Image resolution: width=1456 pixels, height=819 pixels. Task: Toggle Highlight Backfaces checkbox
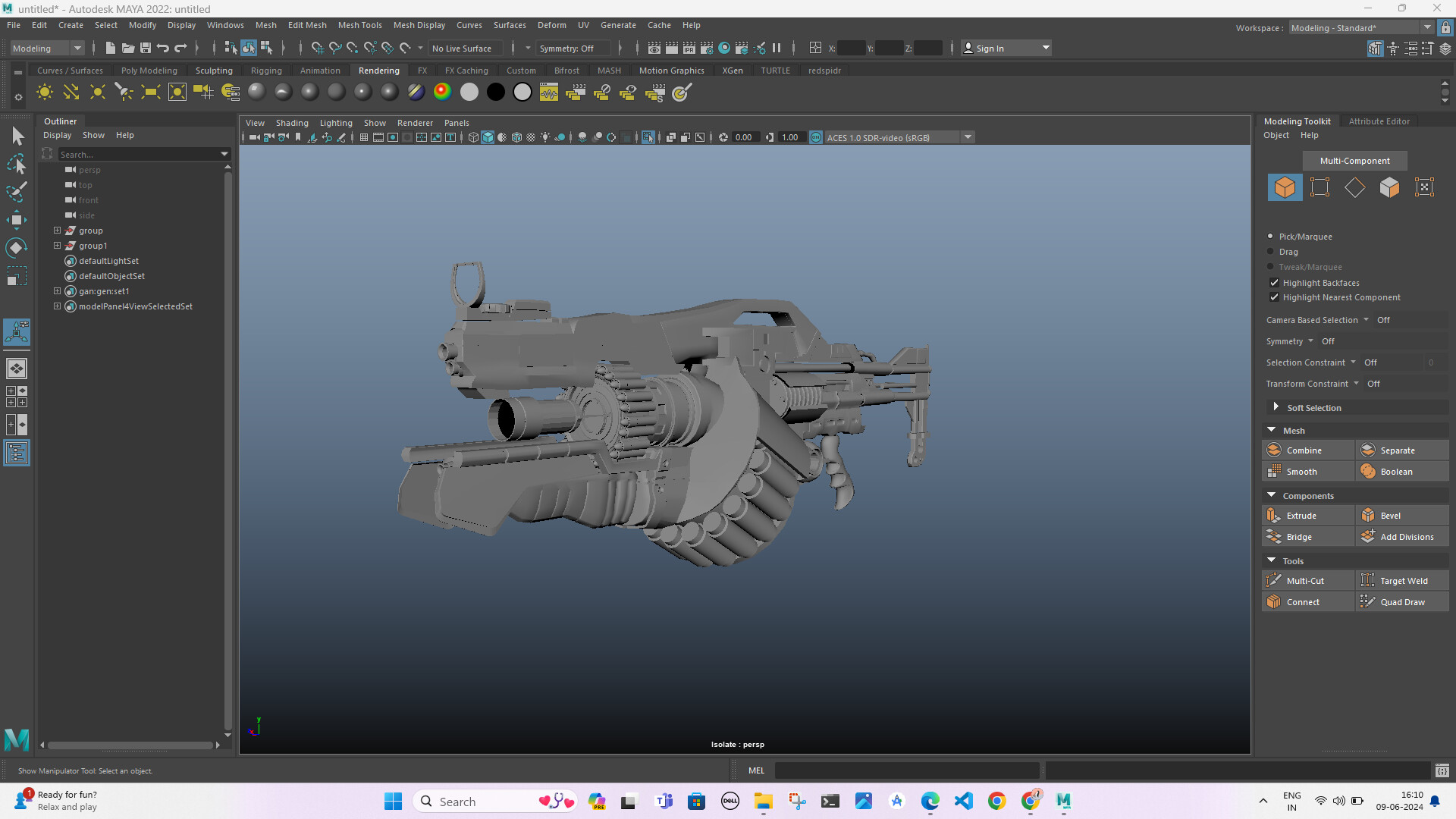(x=1275, y=282)
